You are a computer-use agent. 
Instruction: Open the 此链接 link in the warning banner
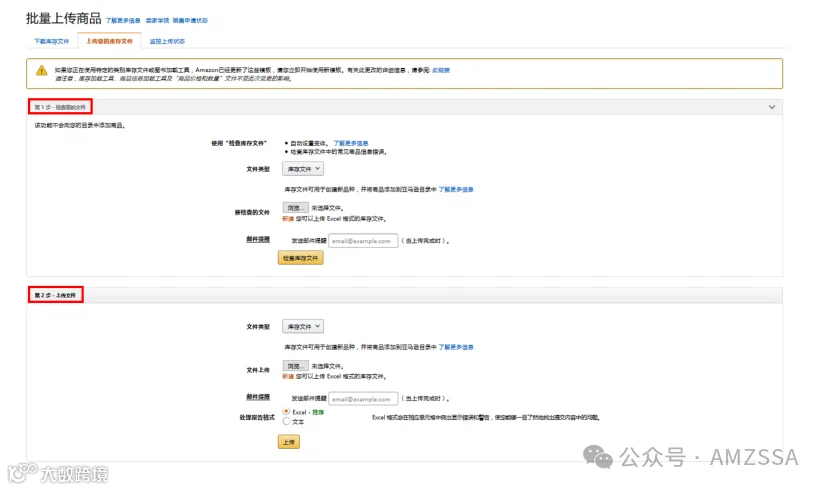[x=441, y=70]
